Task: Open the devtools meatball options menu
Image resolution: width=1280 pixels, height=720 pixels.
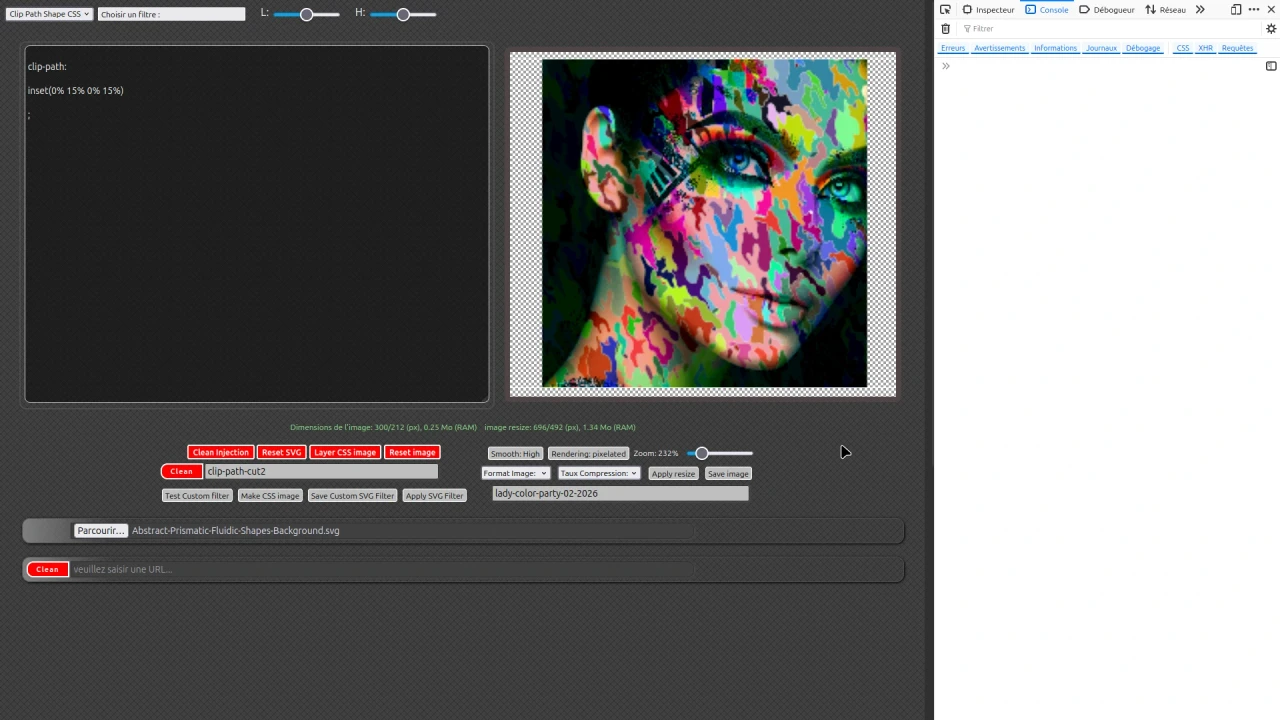Action: point(1254,9)
